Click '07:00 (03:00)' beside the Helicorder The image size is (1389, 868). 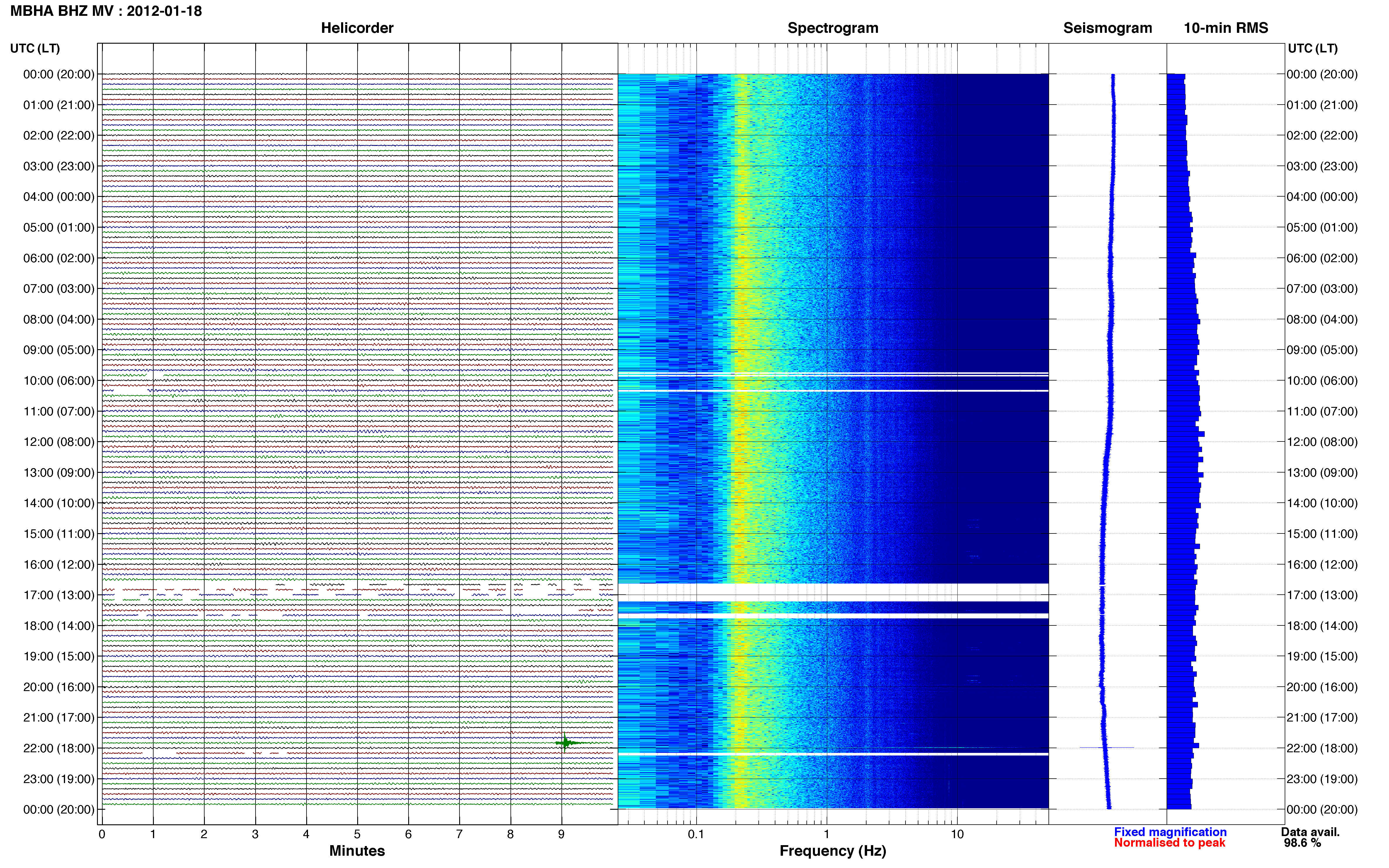pyautogui.click(x=59, y=289)
